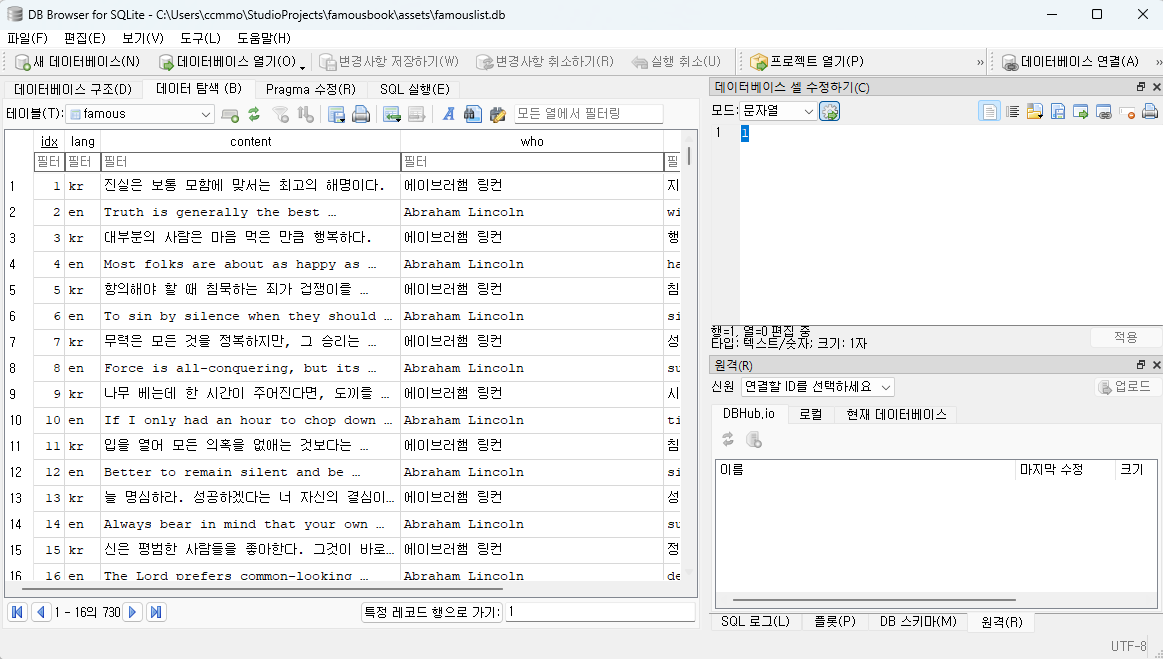Screen dimensions: 1163x659
Task: Go to first page of records button
Action: [17, 612]
